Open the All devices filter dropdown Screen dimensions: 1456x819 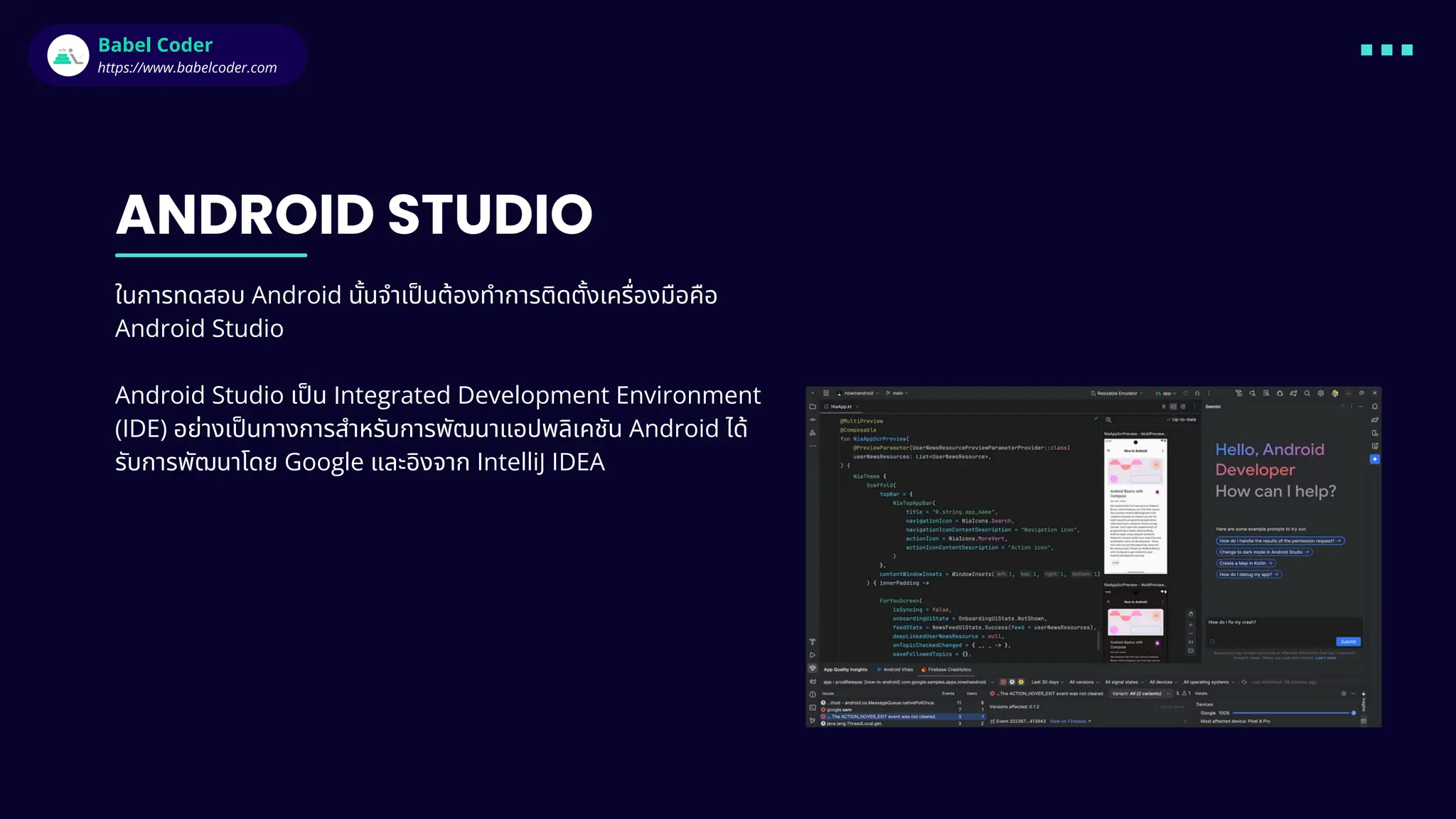(x=1163, y=682)
